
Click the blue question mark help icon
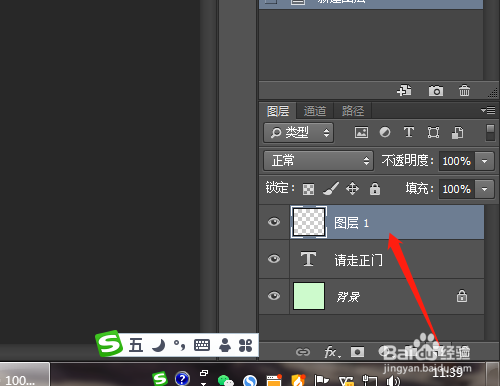click(x=182, y=379)
